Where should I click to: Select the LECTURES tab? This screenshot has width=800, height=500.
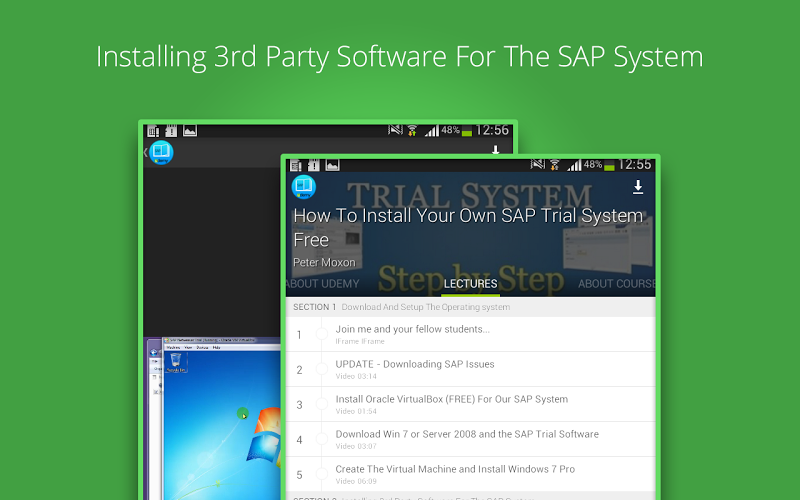coord(470,284)
